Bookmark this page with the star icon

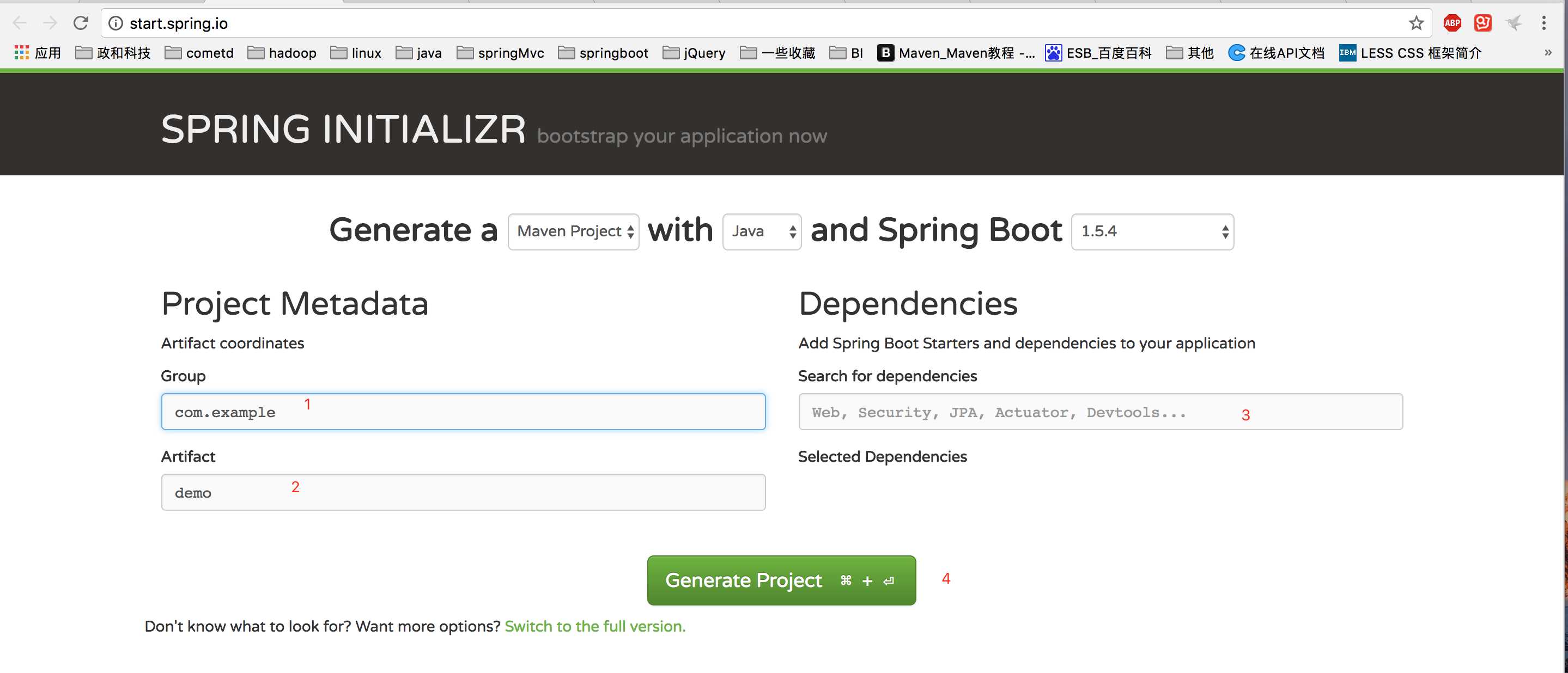click(1416, 23)
